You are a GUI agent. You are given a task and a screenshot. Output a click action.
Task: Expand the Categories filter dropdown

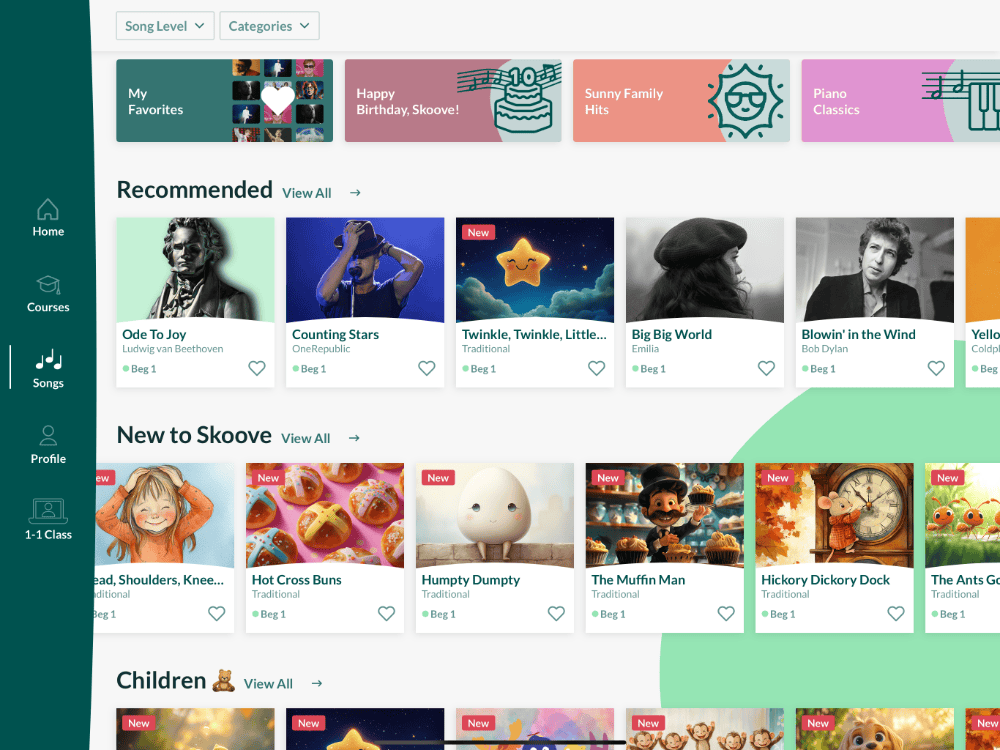click(268, 25)
